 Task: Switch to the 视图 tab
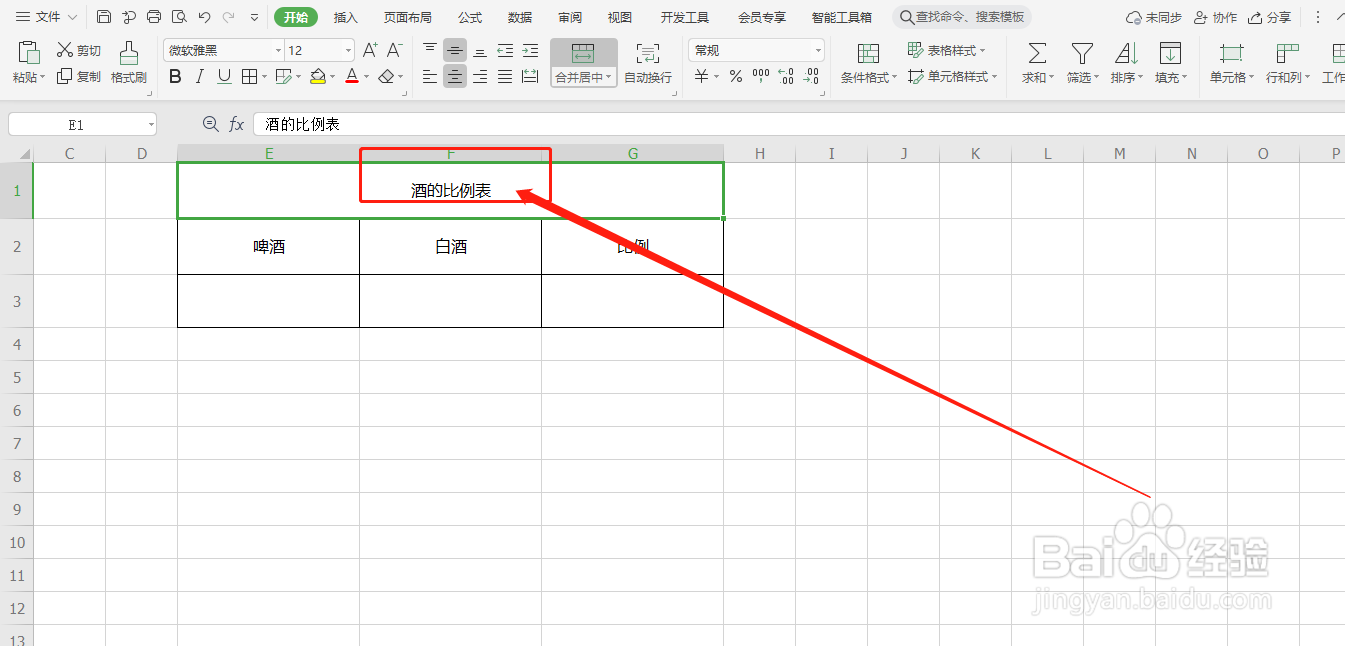(x=620, y=17)
